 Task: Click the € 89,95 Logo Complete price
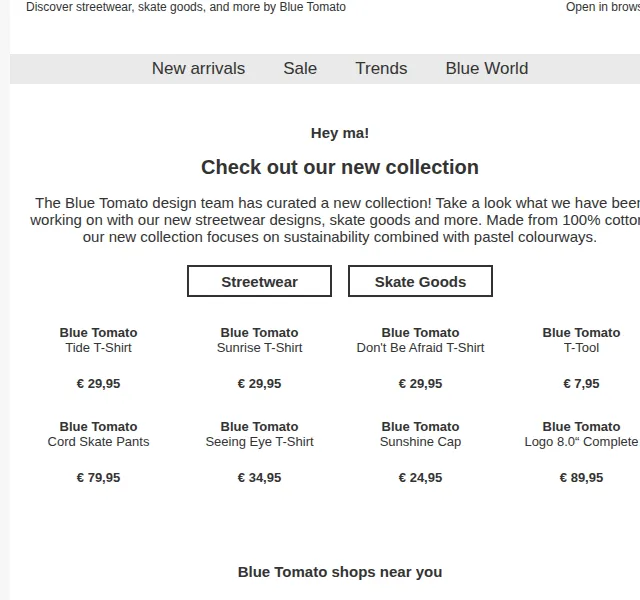[x=581, y=478]
